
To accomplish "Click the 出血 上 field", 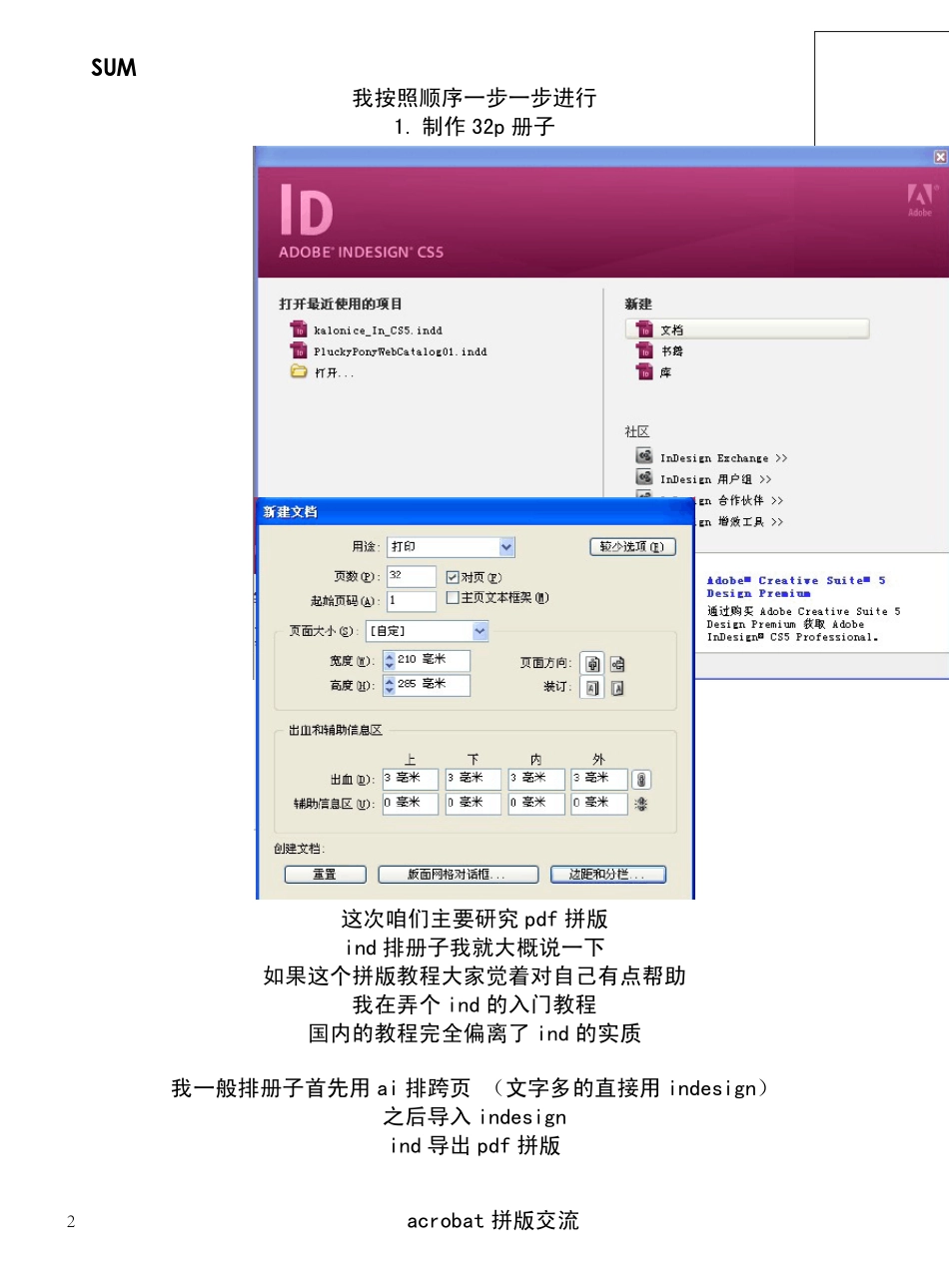I will click(x=411, y=779).
